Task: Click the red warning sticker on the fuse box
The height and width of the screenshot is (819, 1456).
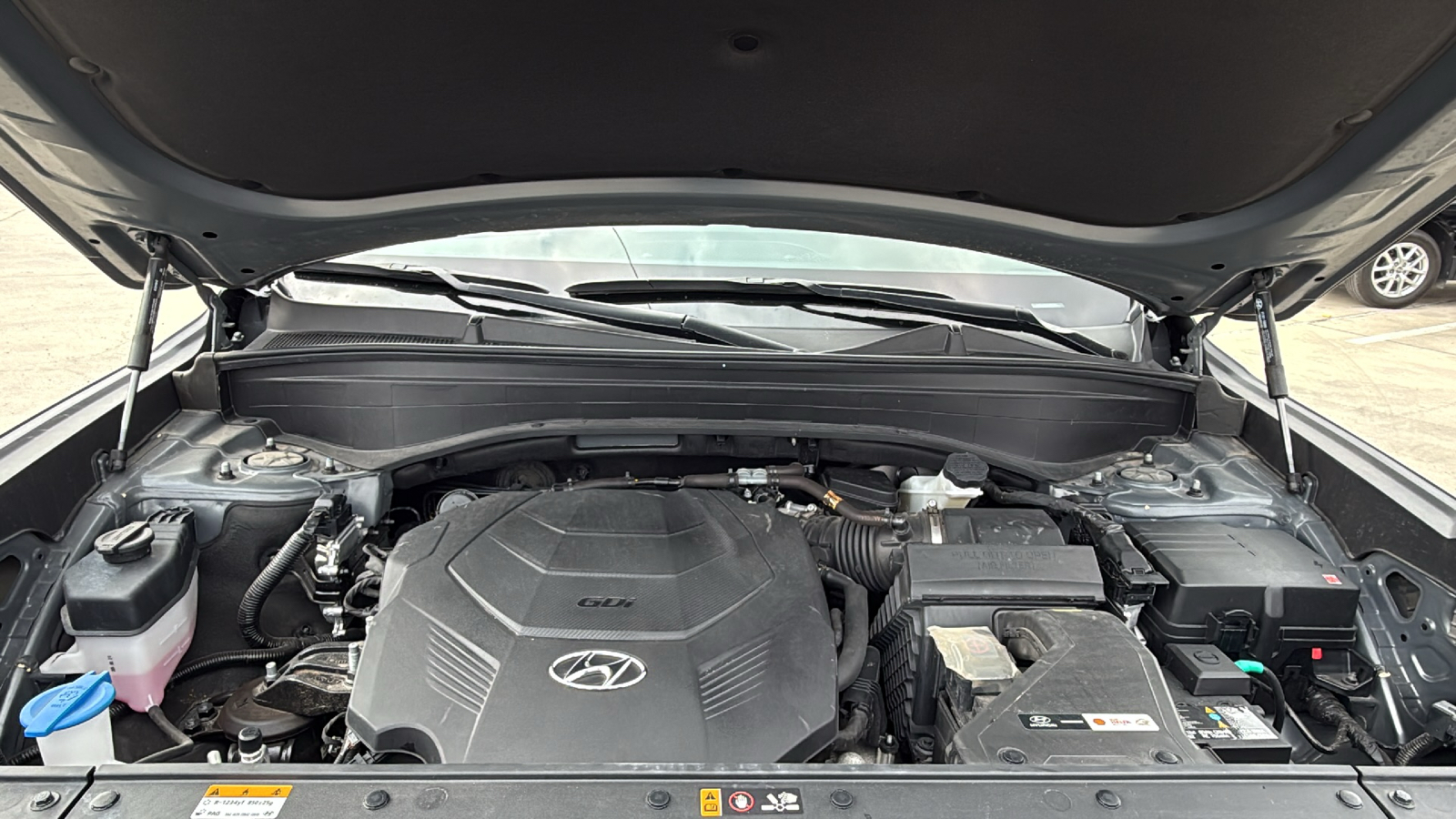Action: [x=1331, y=578]
